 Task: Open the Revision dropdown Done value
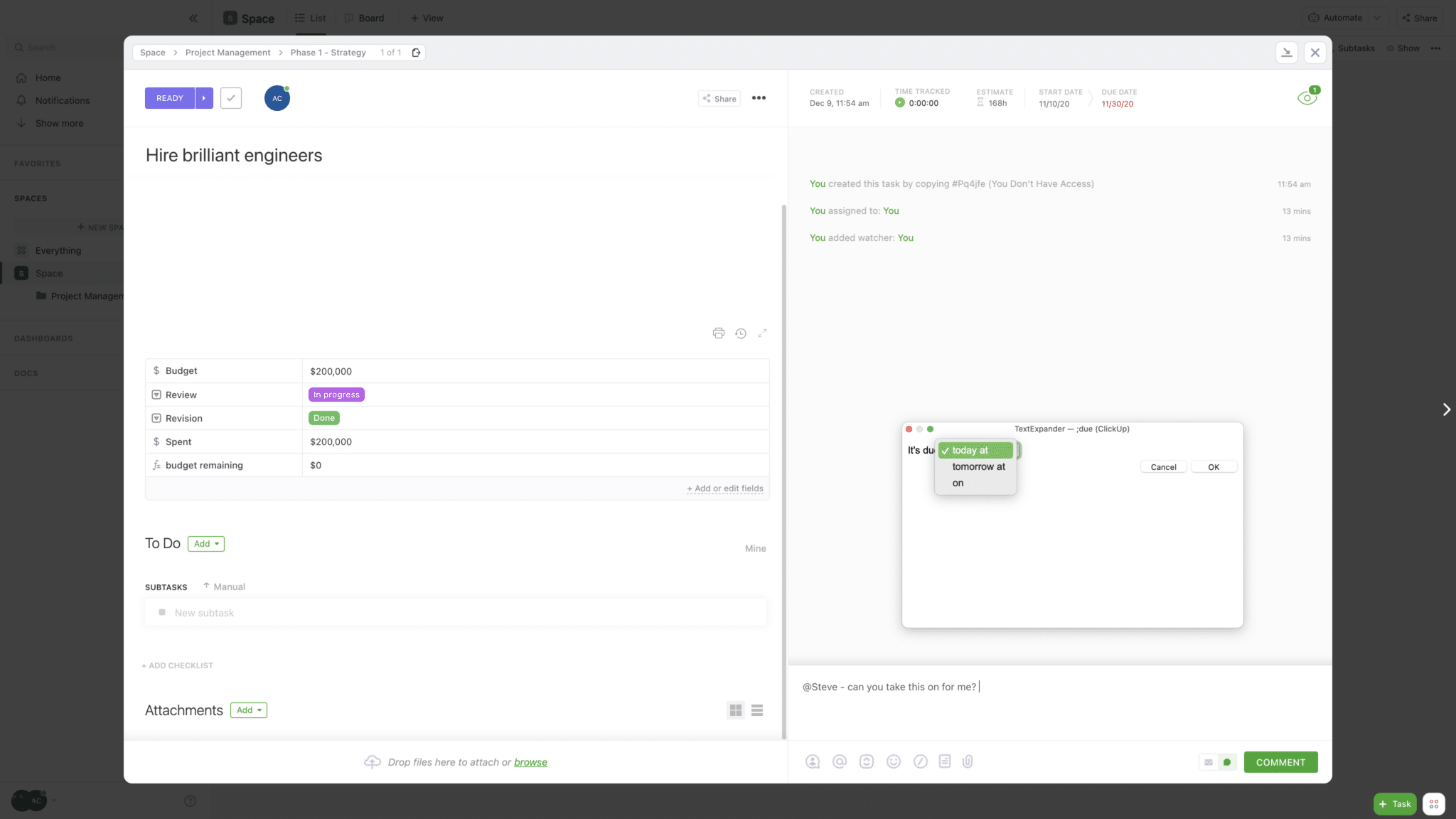[x=324, y=418]
